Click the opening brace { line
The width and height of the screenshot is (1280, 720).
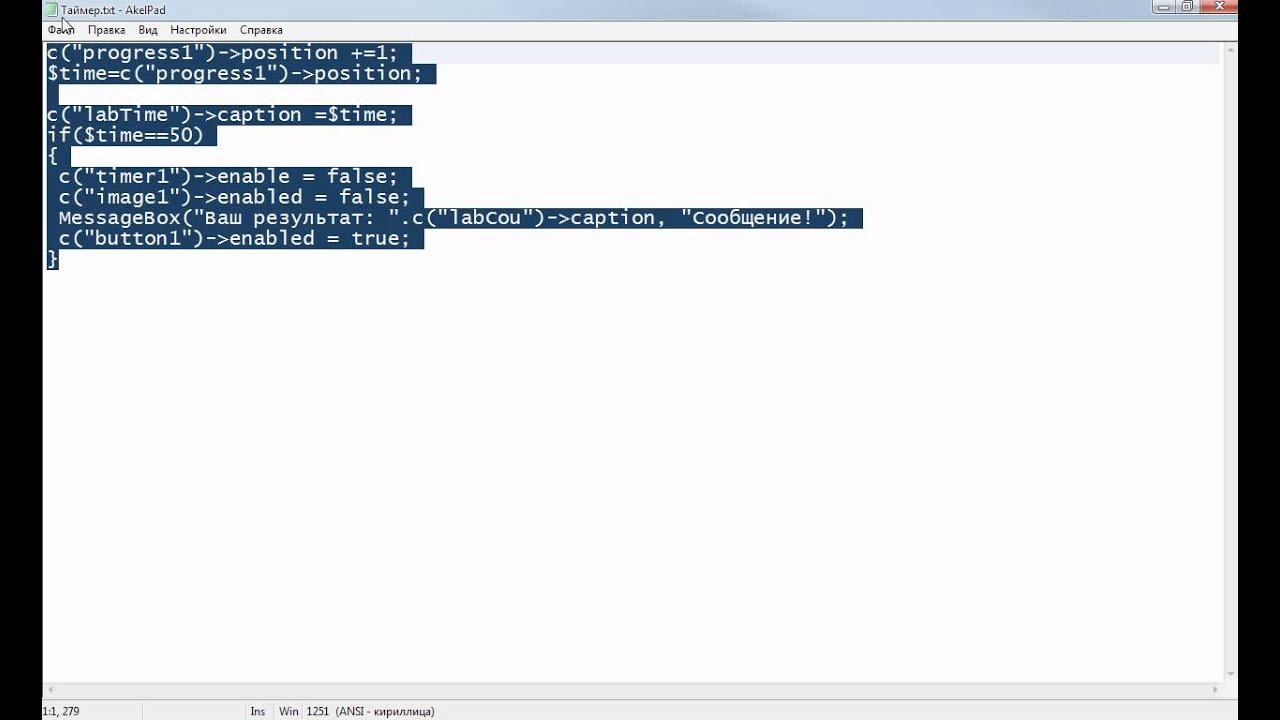click(x=52, y=156)
